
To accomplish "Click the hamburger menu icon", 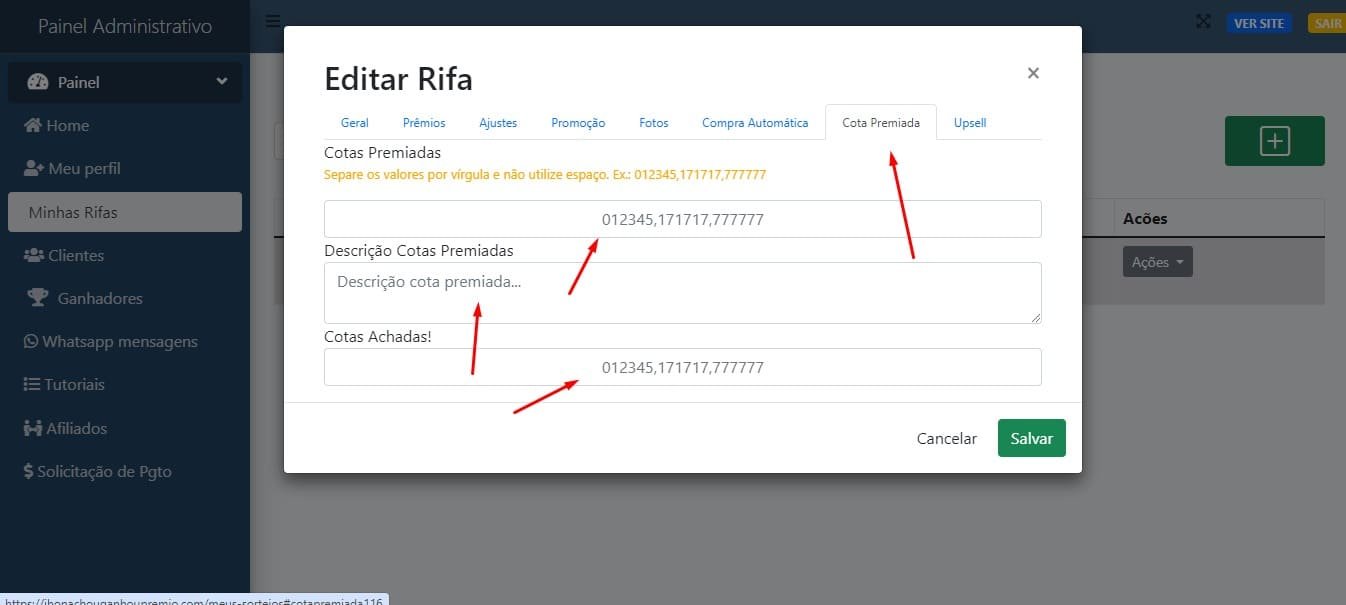I will (x=273, y=20).
